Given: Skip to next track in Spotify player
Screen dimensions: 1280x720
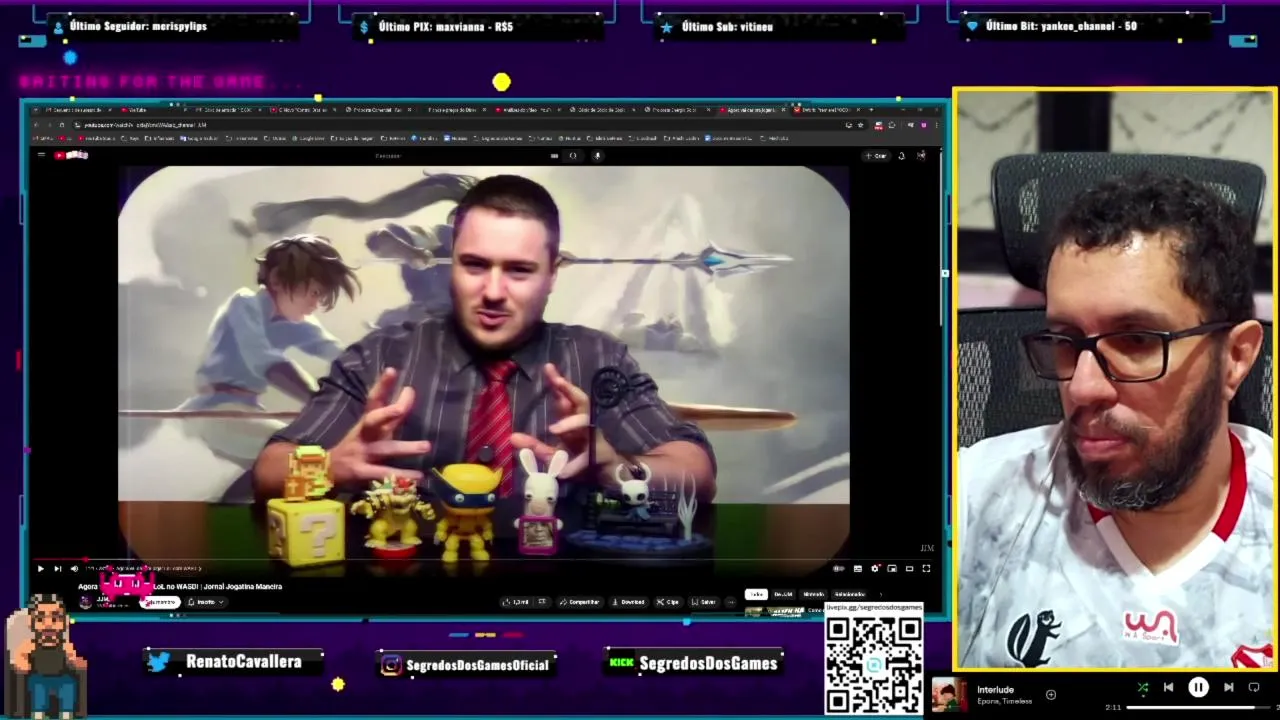Looking at the screenshot, I should coord(1228,687).
